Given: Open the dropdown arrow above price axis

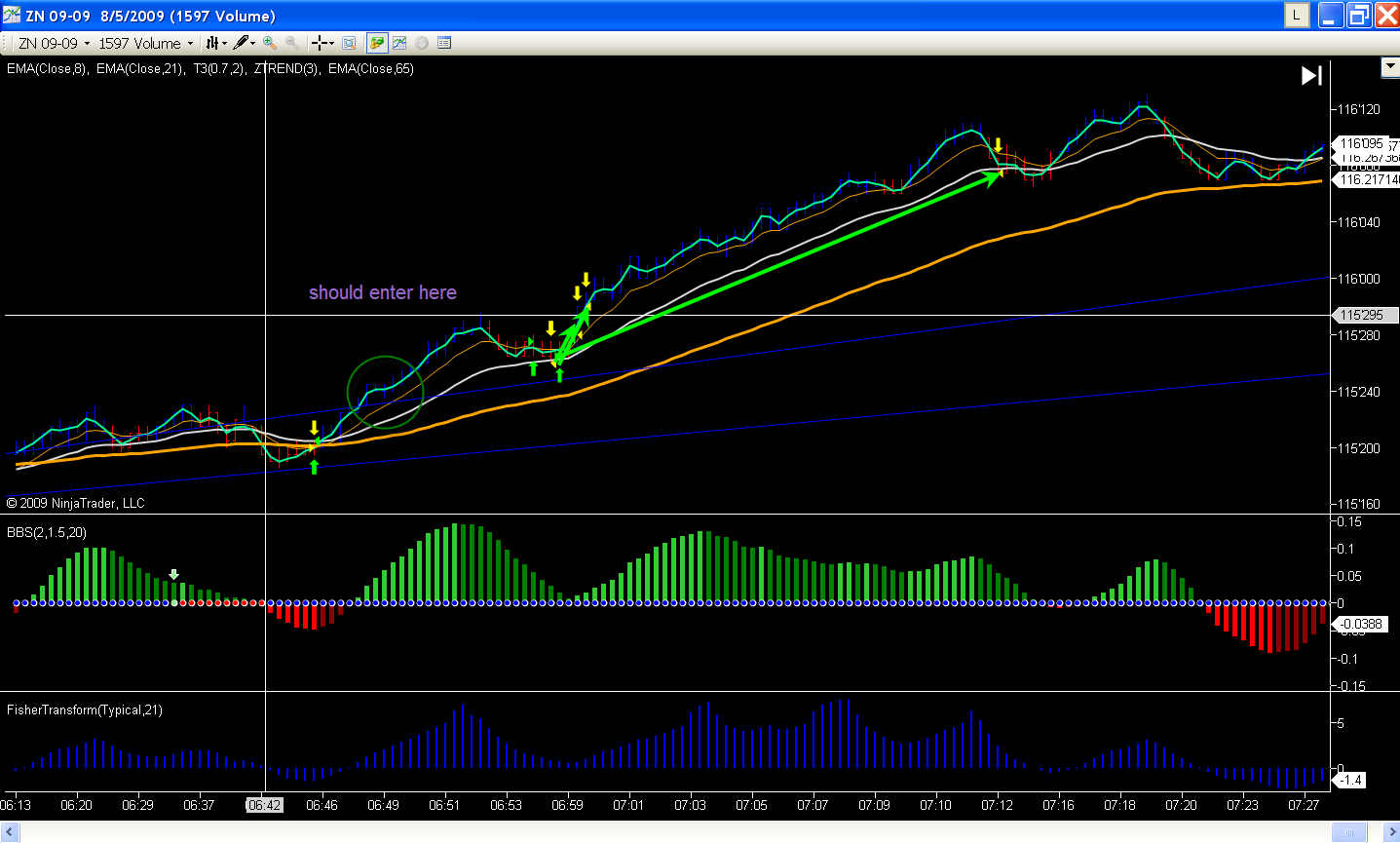Looking at the screenshot, I should 1390,67.
